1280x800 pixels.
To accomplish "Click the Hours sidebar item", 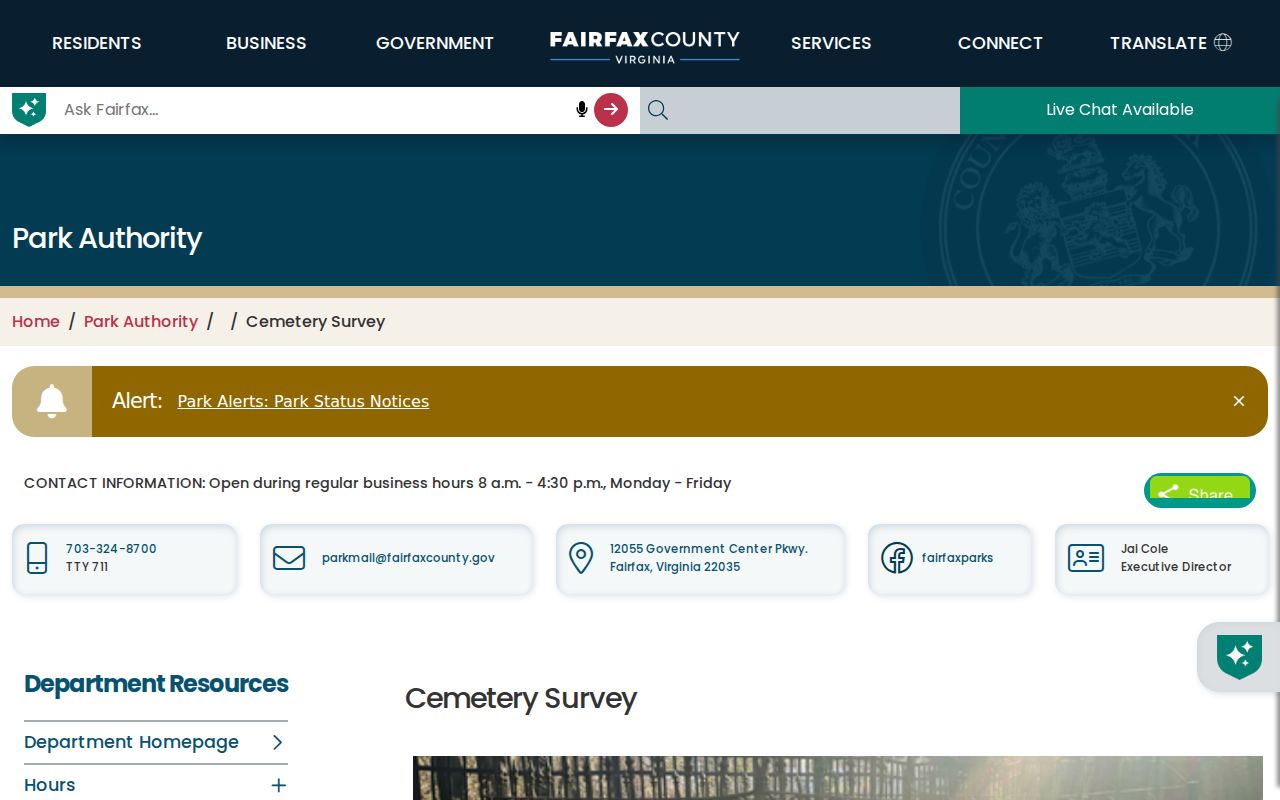I will coord(50,785).
